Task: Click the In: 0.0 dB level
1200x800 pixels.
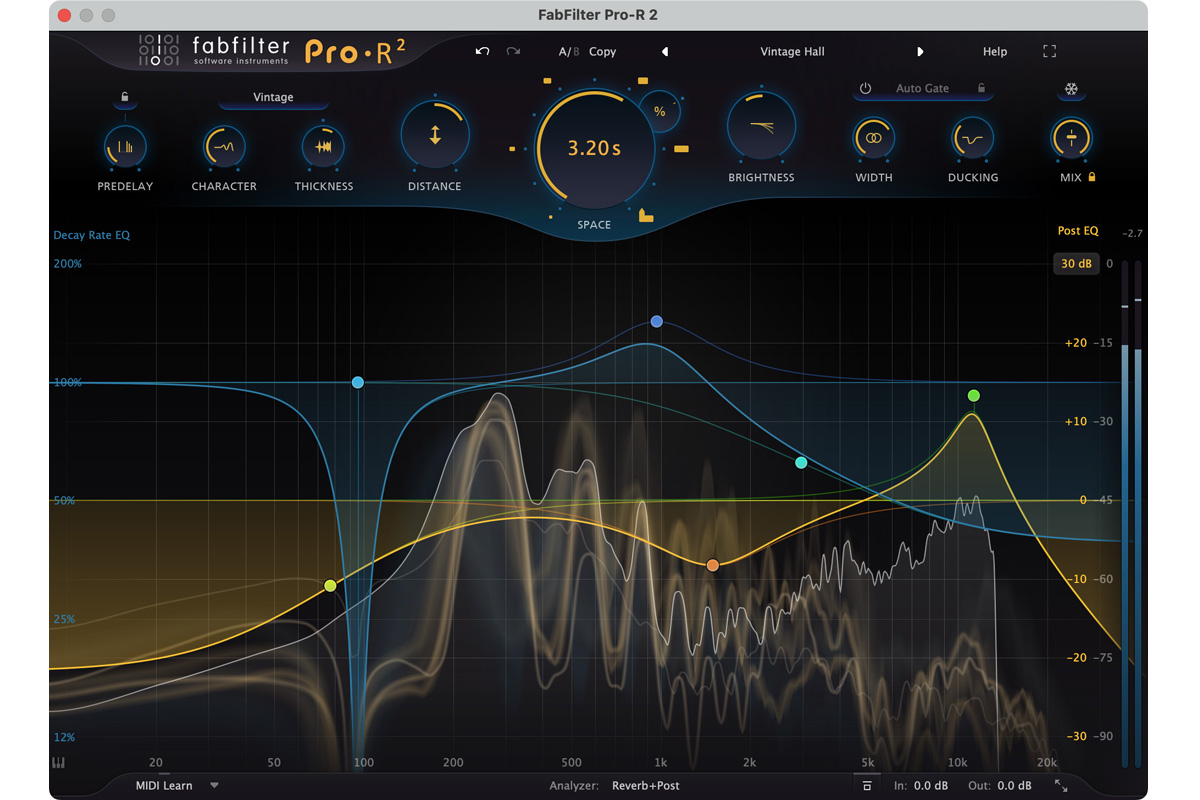Action: tap(921, 786)
